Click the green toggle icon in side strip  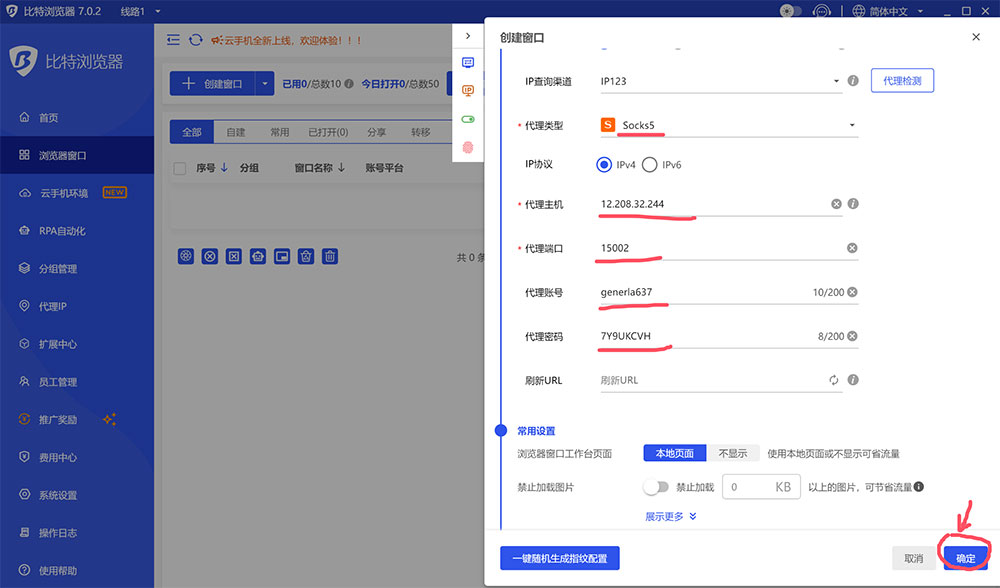[467, 119]
